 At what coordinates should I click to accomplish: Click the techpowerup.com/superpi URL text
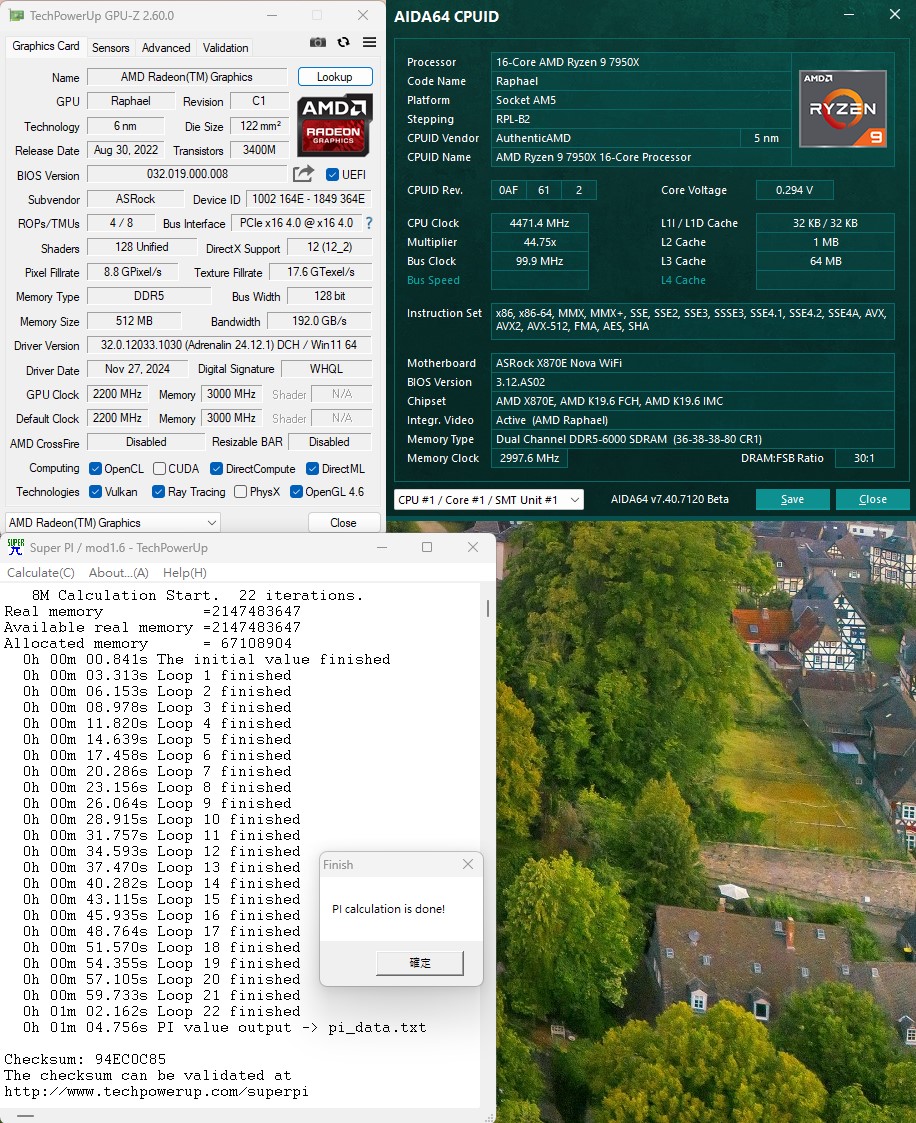coord(156,1091)
